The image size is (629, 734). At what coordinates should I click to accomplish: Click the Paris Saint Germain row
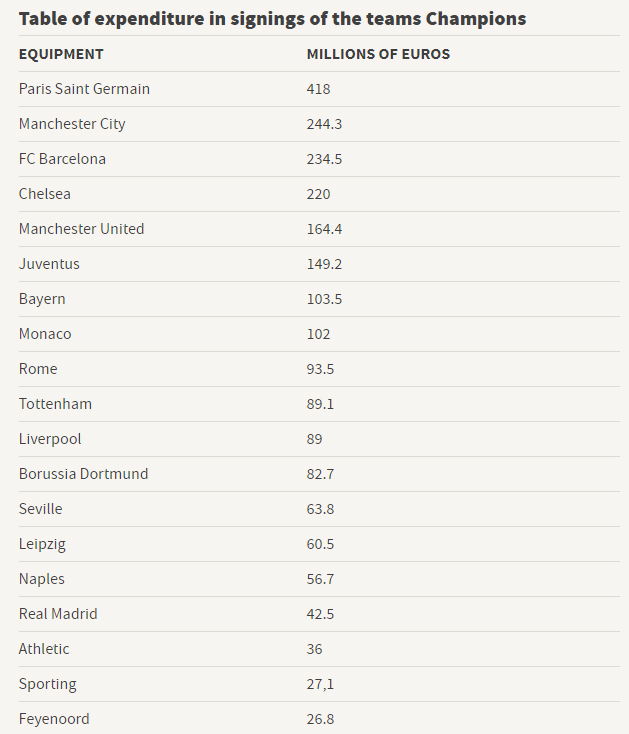click(x=319, y=89)
